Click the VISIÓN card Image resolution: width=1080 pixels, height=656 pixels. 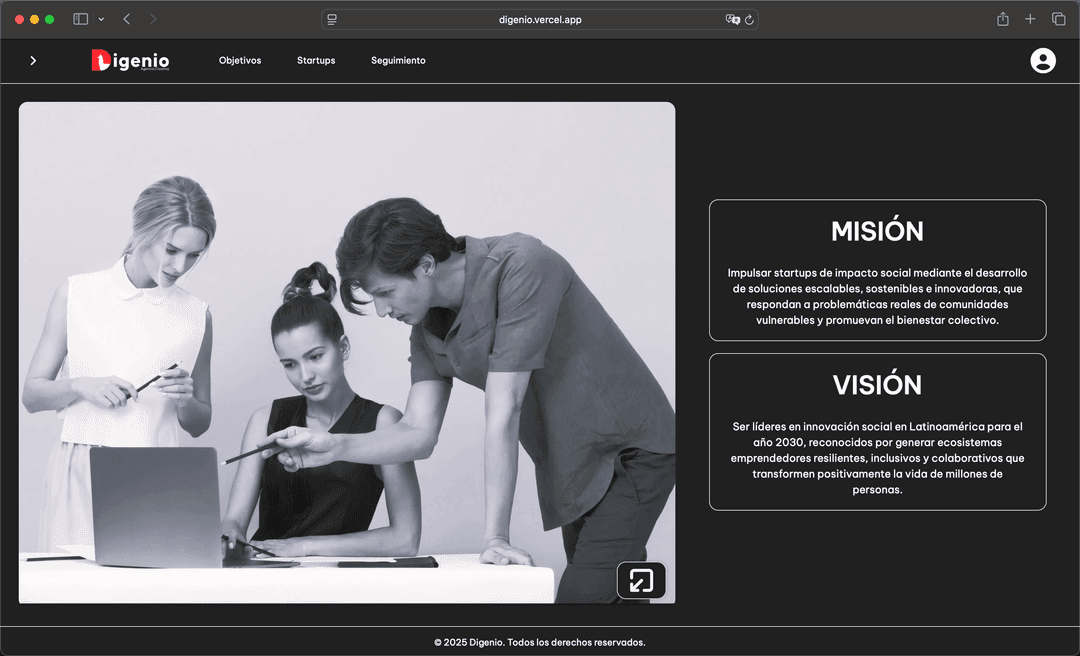click(x=877, y=432)
